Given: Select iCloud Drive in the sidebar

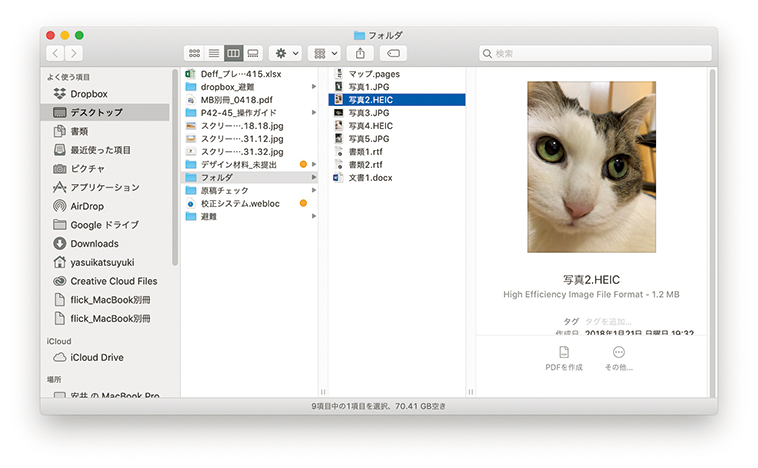Looking at the screenshot, I should click(97, 357).
